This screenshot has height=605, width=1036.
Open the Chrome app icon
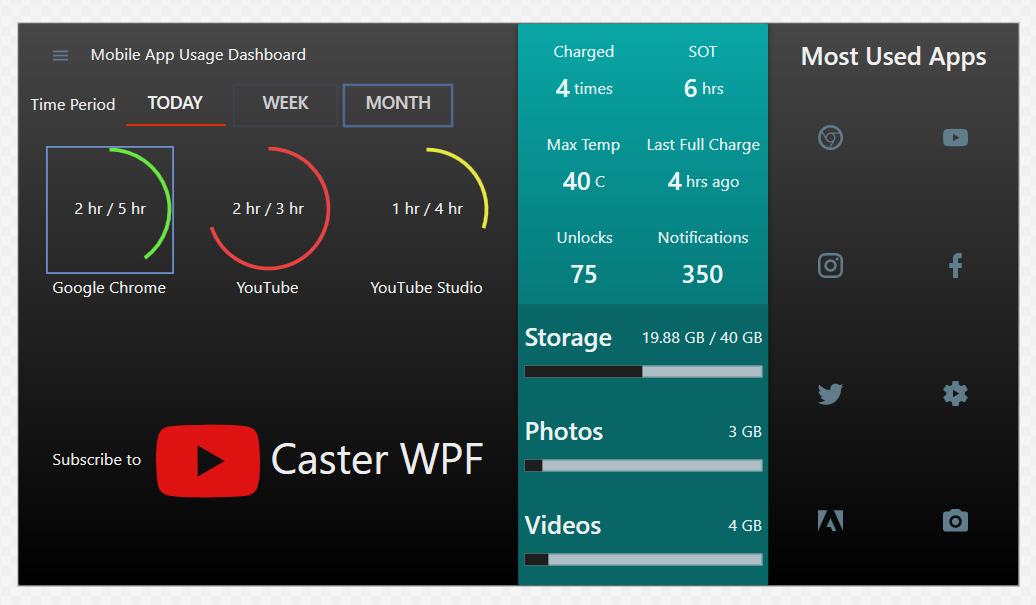[830, 137]
